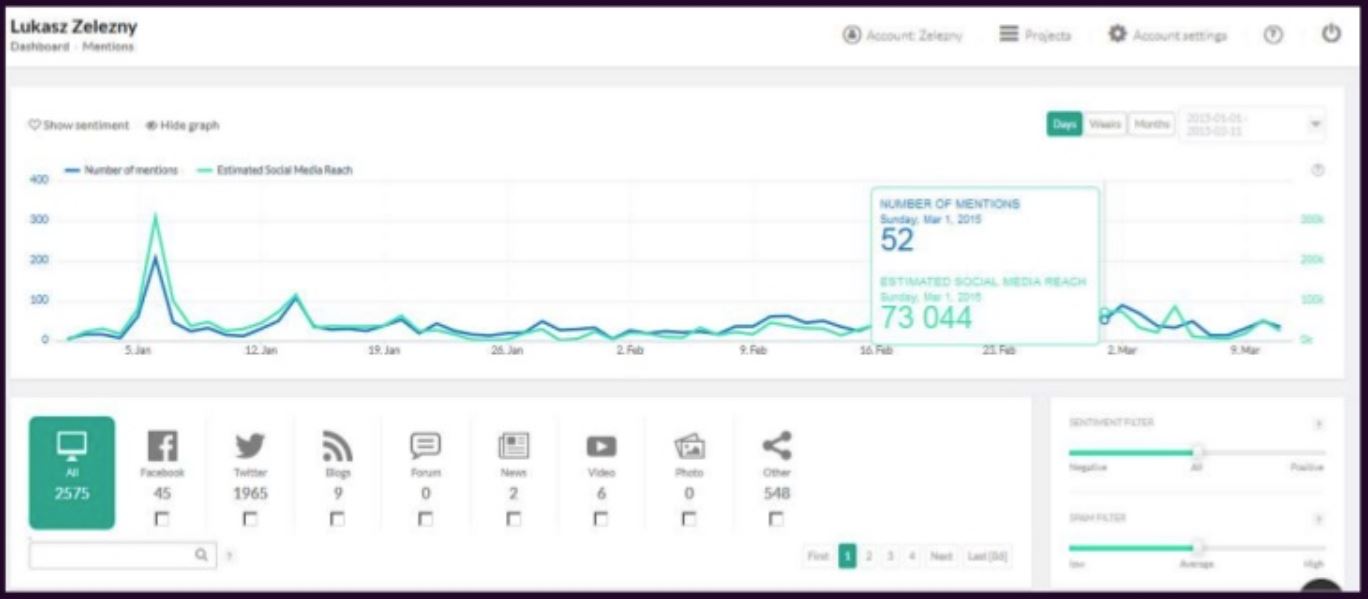Open the Projects menu
1368x599 pixels.
[x=1035, y=35]
